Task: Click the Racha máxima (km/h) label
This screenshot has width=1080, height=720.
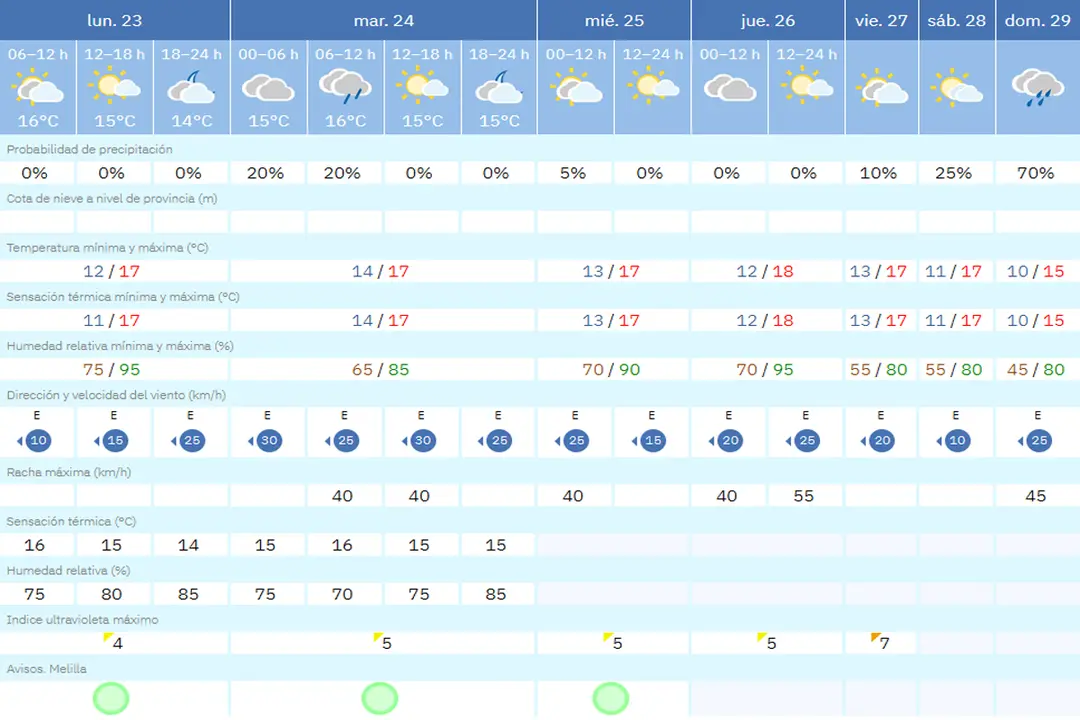Action: (68, 472)
